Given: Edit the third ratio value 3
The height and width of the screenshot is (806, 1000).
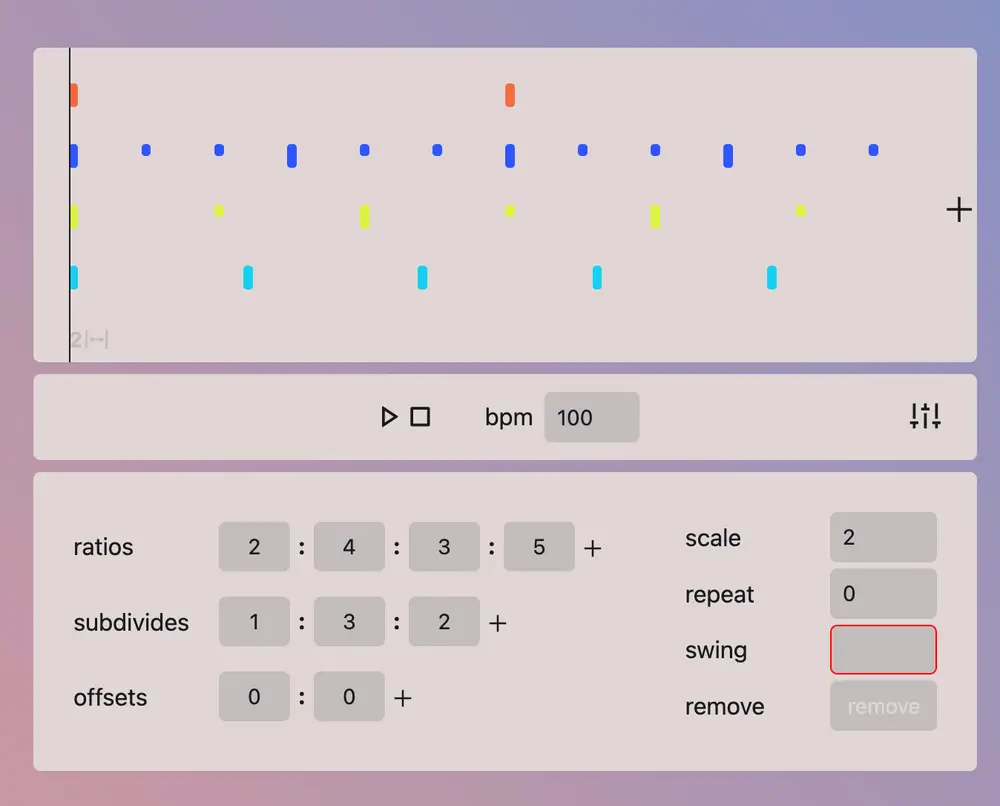Looking at the screenshot, I should [x=444, y=546].
